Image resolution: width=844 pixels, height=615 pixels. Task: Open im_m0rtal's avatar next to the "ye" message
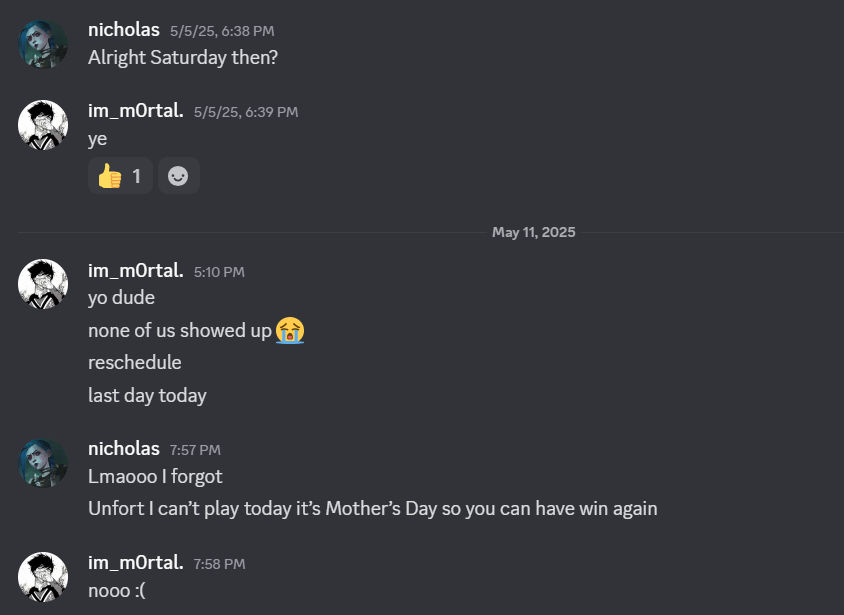pyautogui.click(x=43, y=125)
